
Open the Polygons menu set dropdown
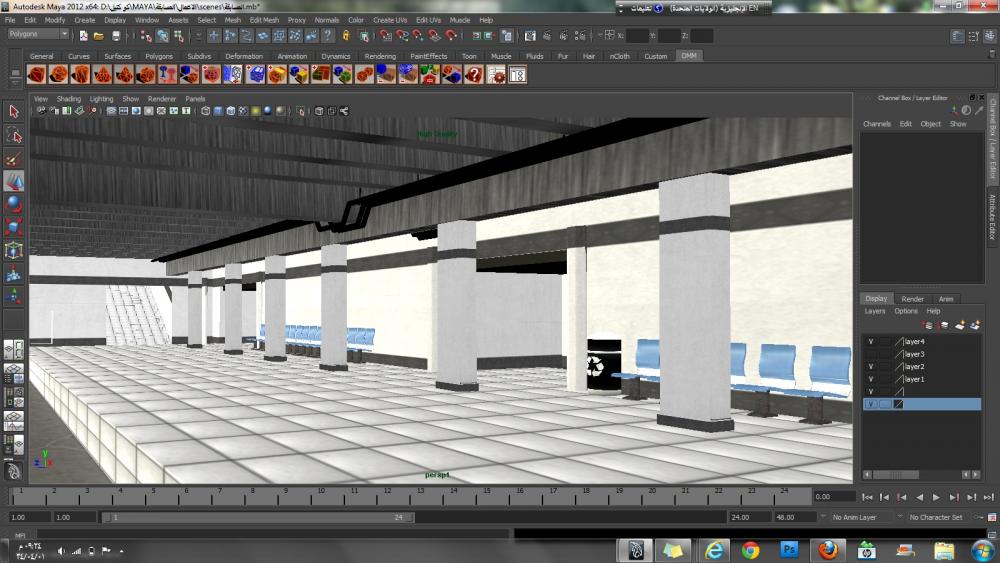coord(38,34)
